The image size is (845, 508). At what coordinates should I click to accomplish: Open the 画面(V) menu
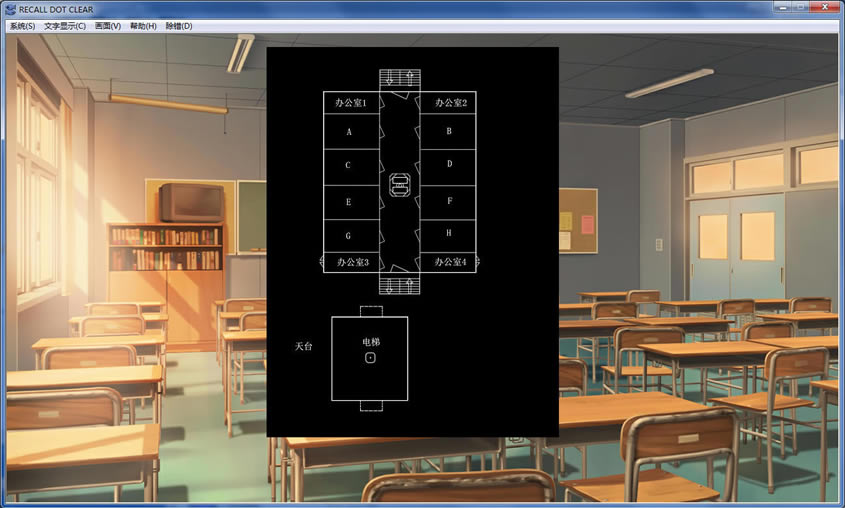pyautogui.click(x=108, y=26)
